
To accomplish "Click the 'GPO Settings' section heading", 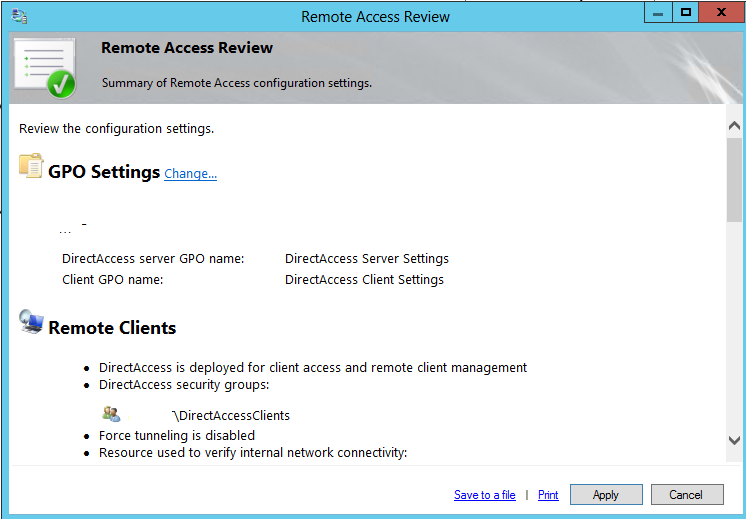I will [104, 172].
